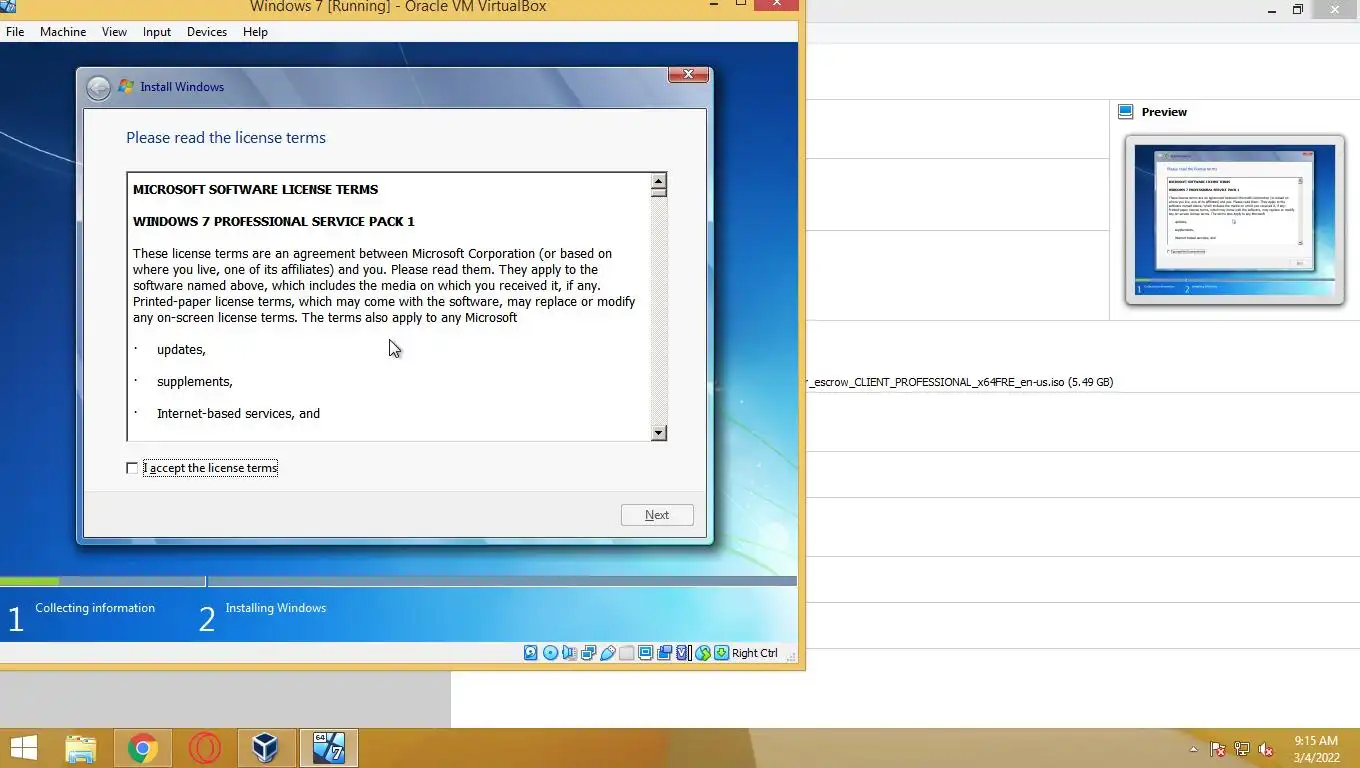Click the VM preview thumbnail
Viewport: 1360px width, 768px height.
1235,220
